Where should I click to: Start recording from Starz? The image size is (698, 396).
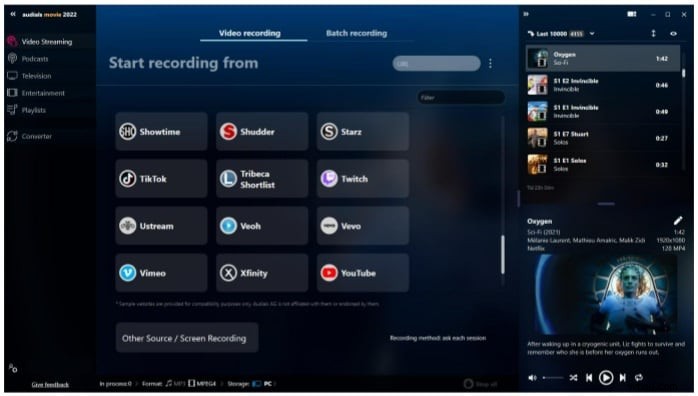coord(363,132)
